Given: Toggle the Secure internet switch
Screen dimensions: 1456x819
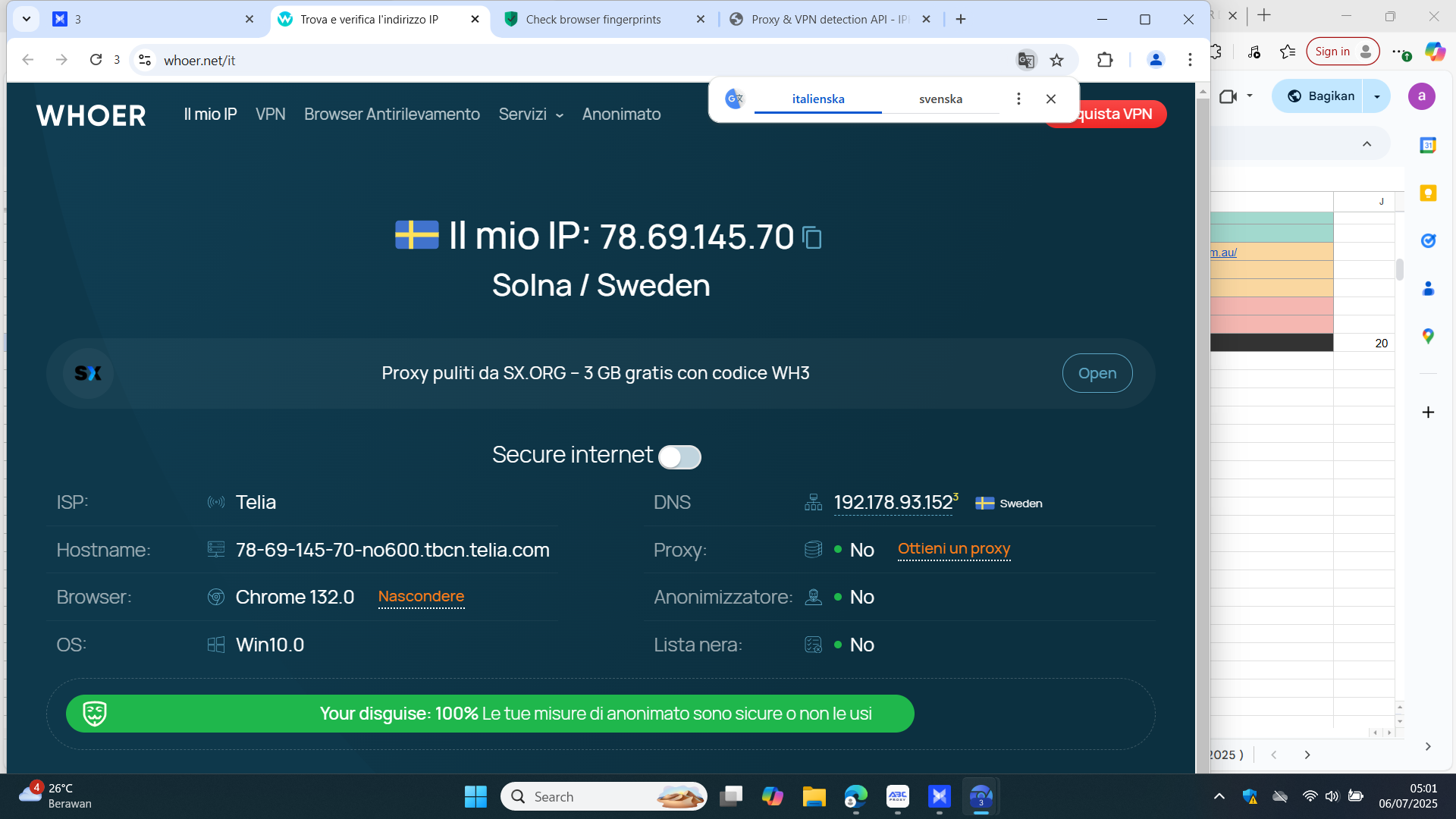Looking at the screenshot, I should 679,457.
